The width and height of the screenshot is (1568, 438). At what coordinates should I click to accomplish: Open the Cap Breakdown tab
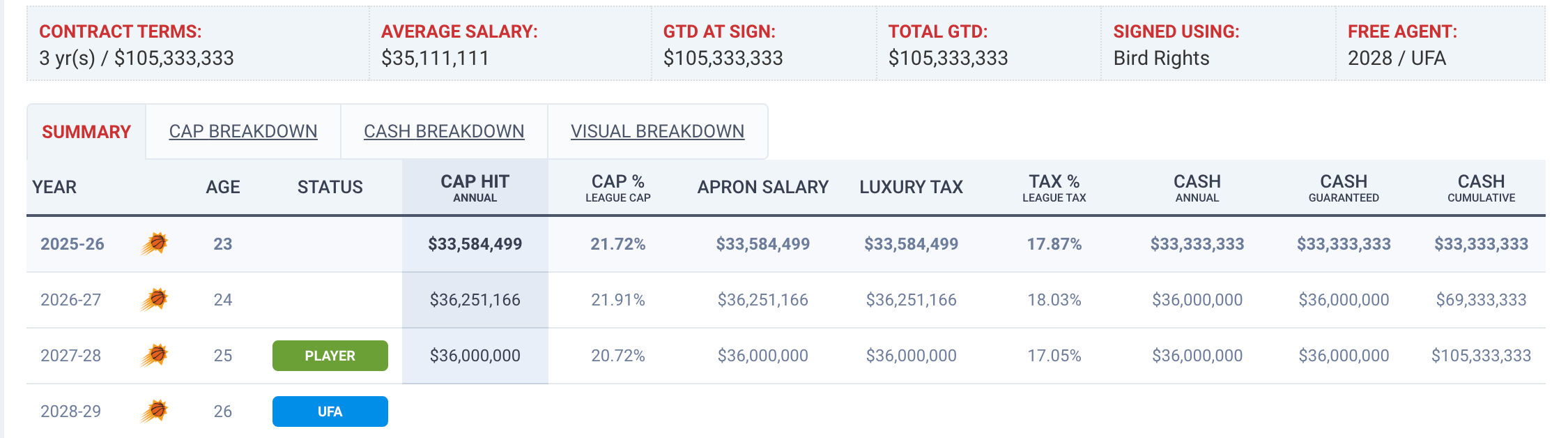(243, 131)
